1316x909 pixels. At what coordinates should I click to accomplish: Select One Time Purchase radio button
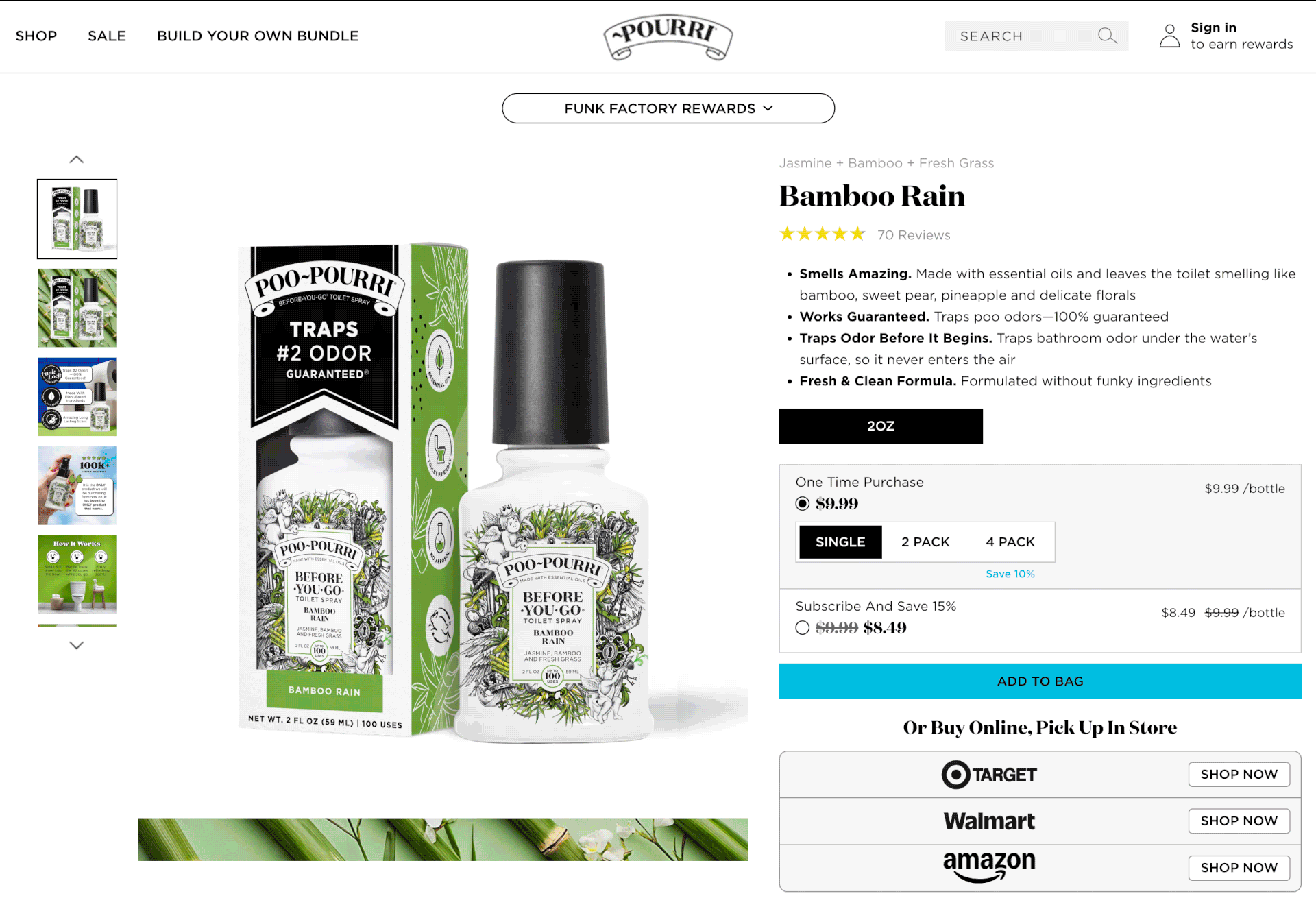tap(802, 504)
